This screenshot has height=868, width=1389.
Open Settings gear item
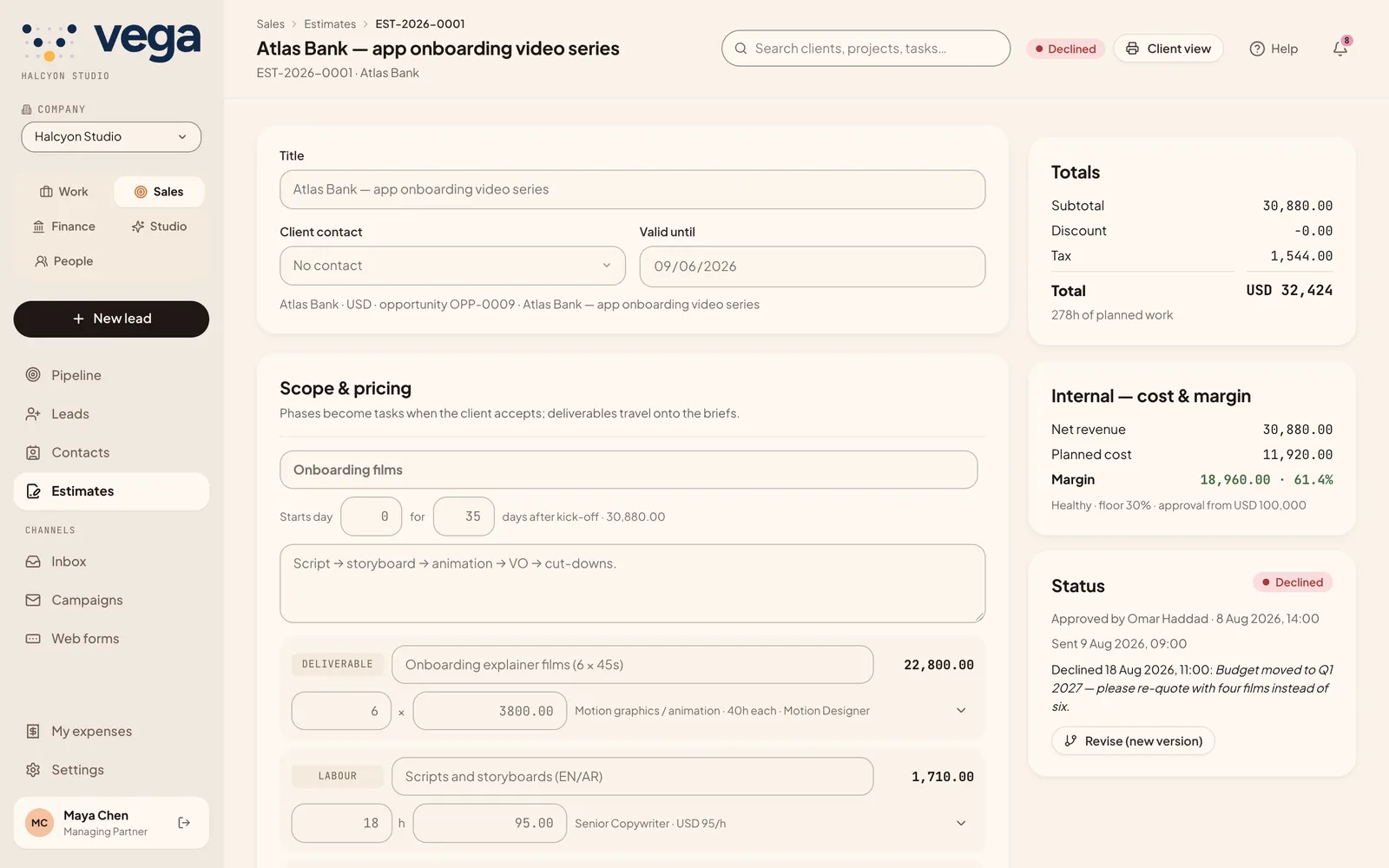[111, 770]
